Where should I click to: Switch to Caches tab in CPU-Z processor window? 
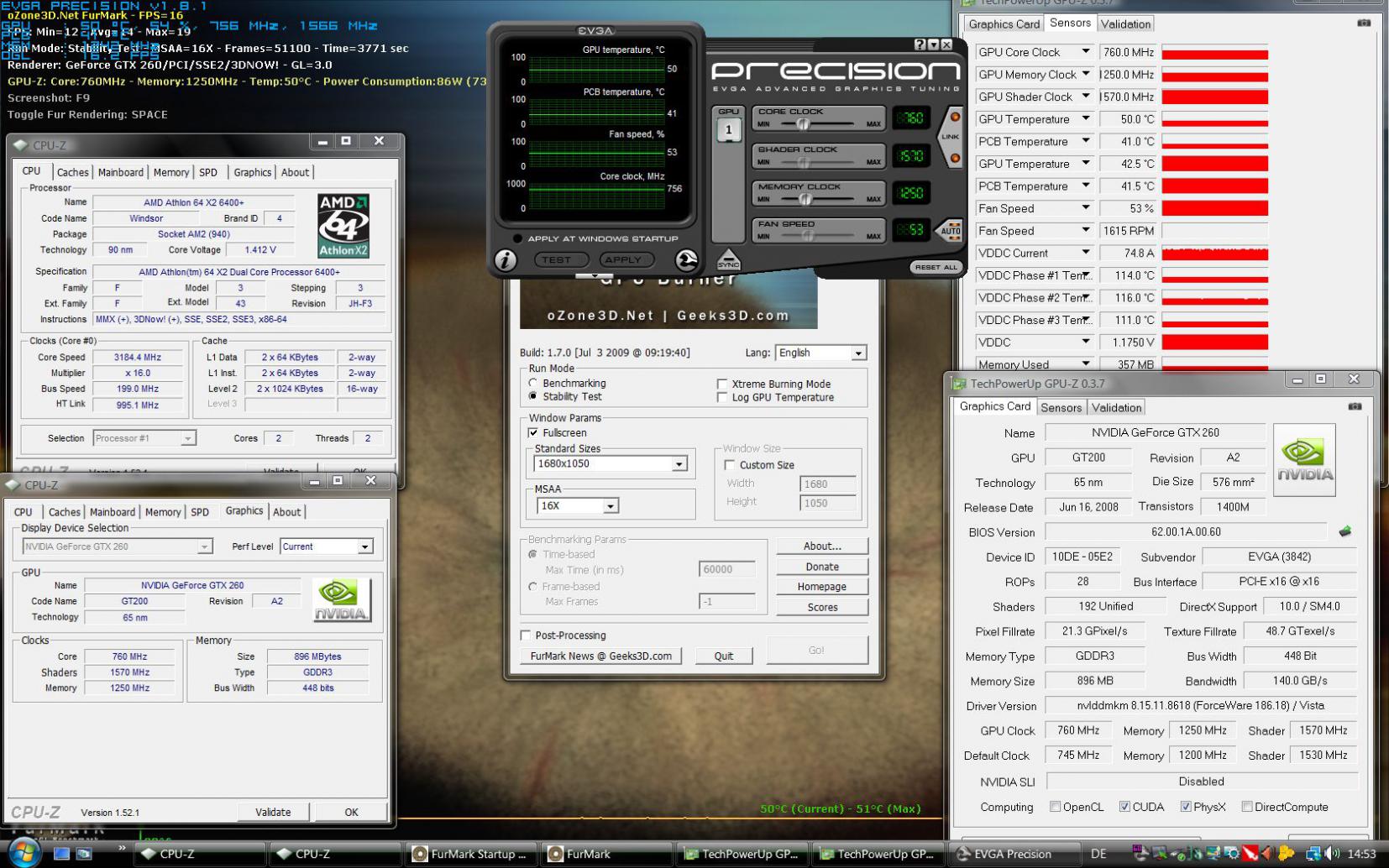tap(72, 172)
